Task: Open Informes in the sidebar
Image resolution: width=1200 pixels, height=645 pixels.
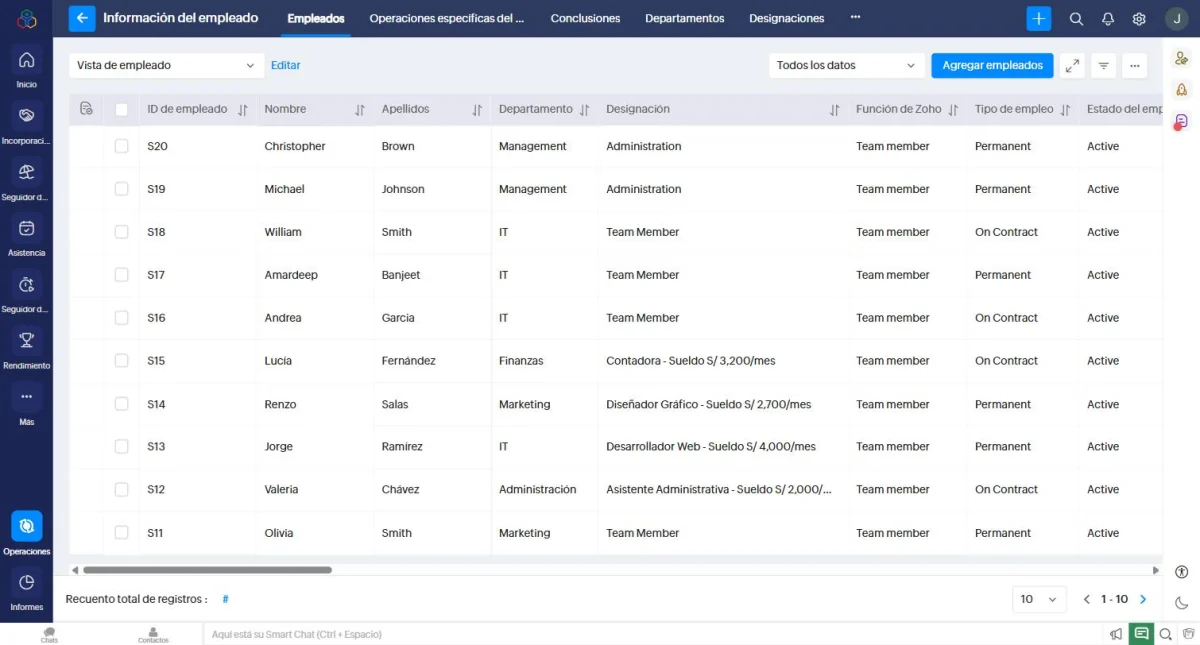Action: click(27, 591)
